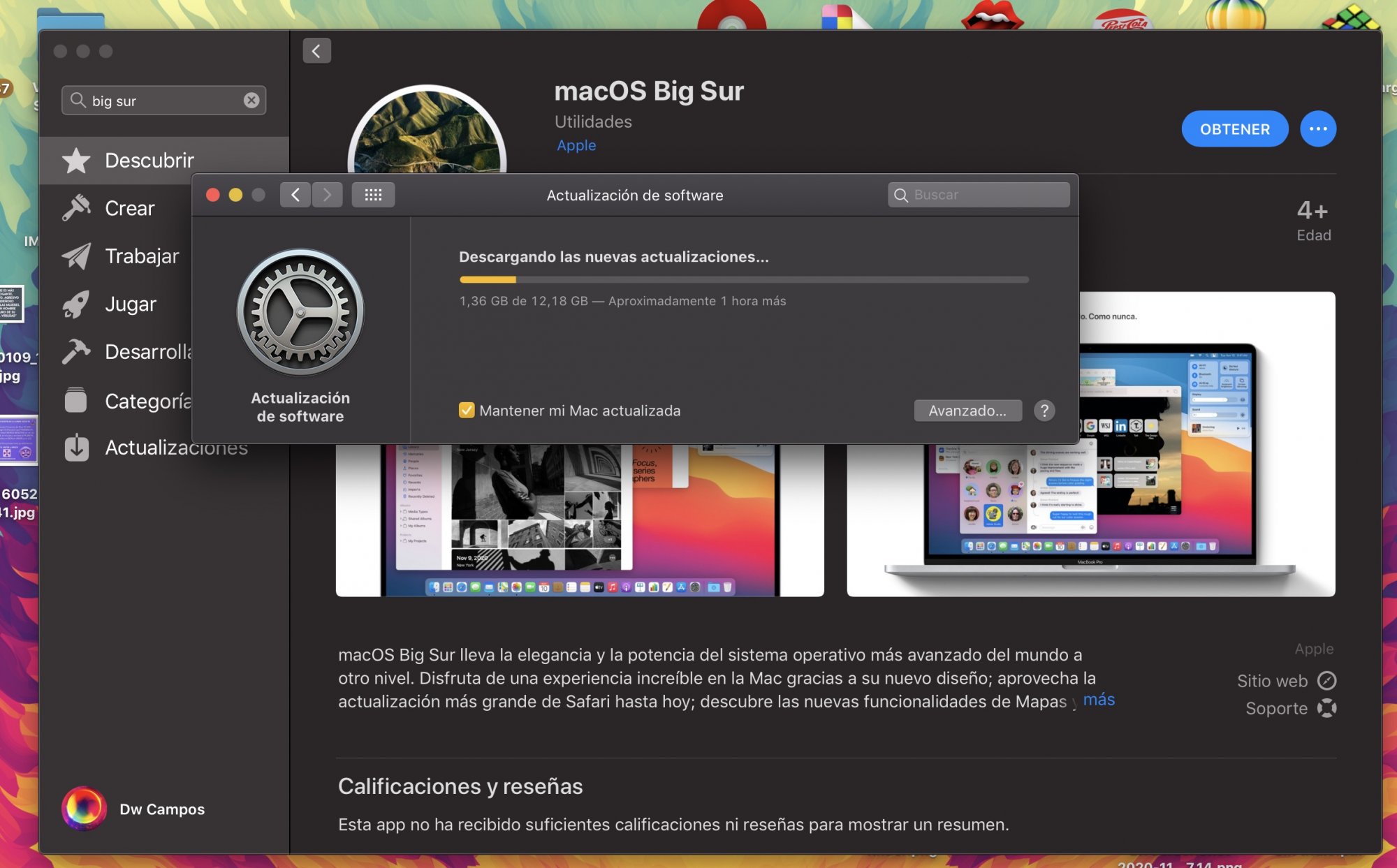Select the Jugar rocket icon

76,304
